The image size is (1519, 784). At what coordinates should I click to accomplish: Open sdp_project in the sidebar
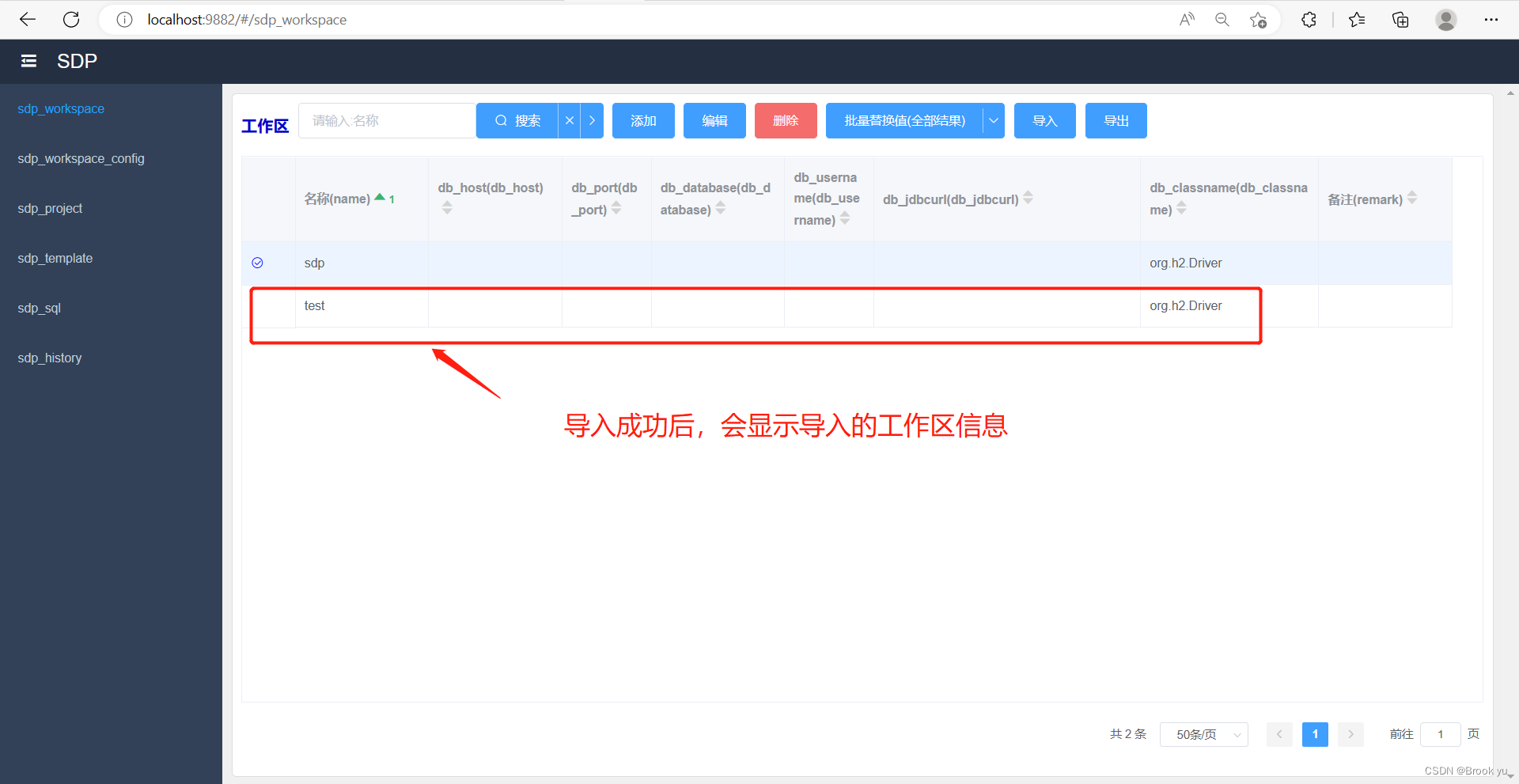50,208
